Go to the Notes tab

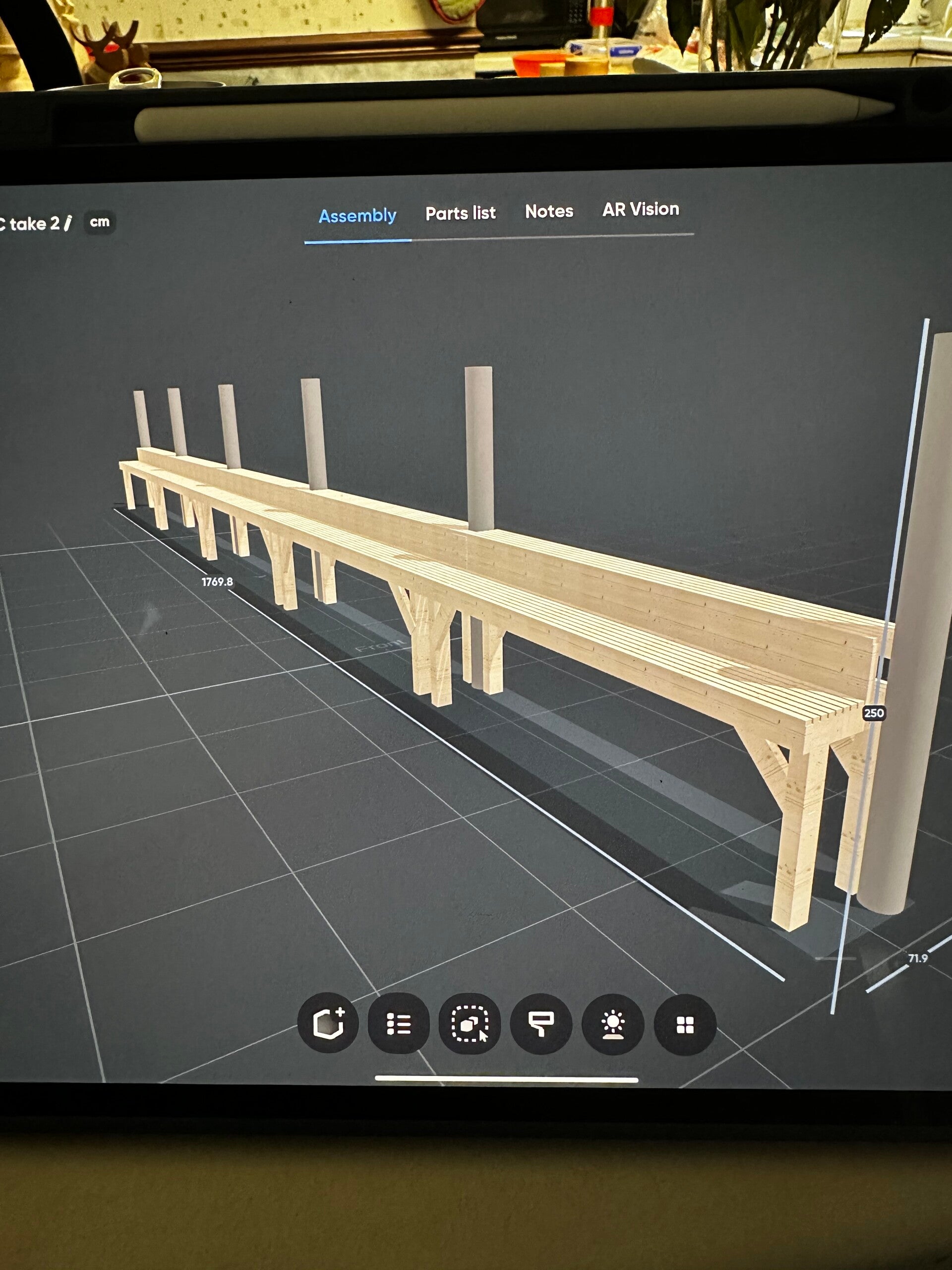(x=549, y=212)
